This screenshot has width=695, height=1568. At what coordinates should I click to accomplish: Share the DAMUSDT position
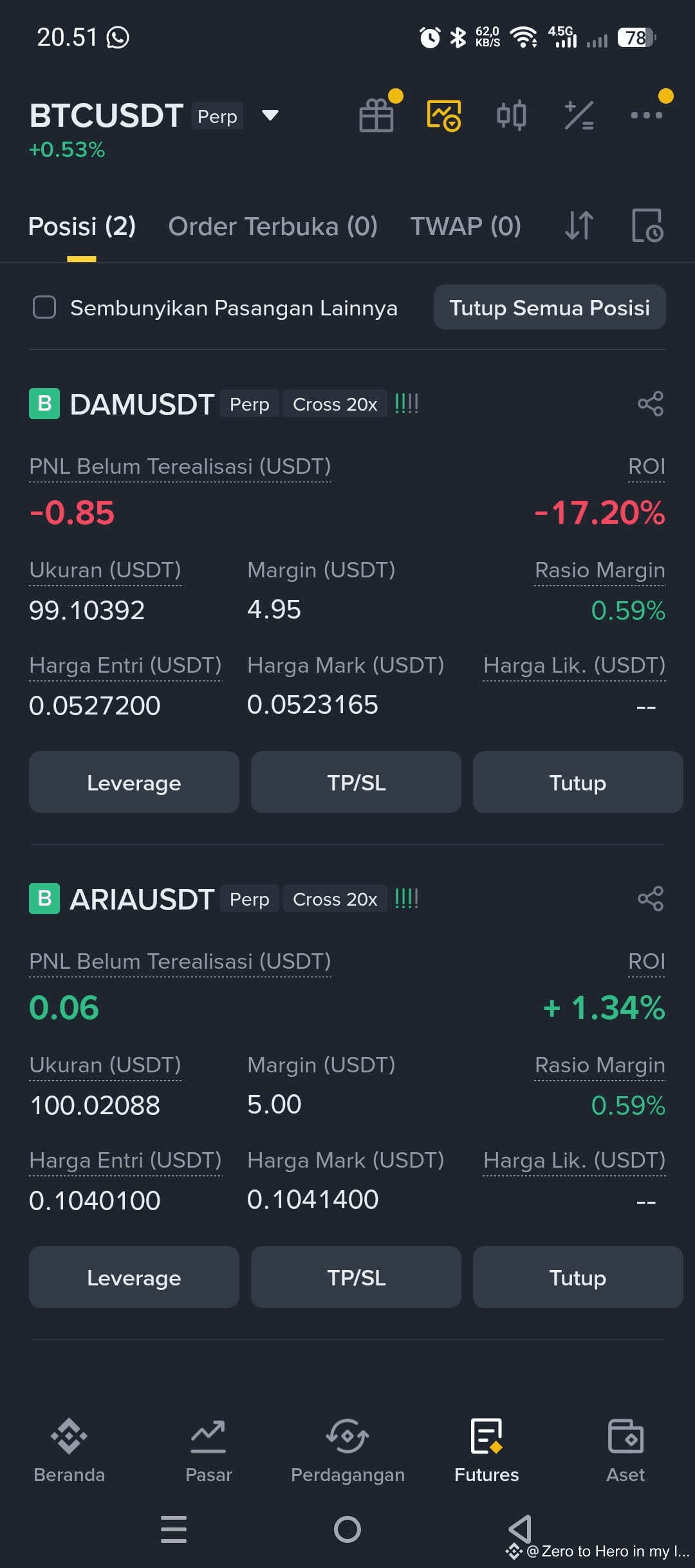[651, 404]
